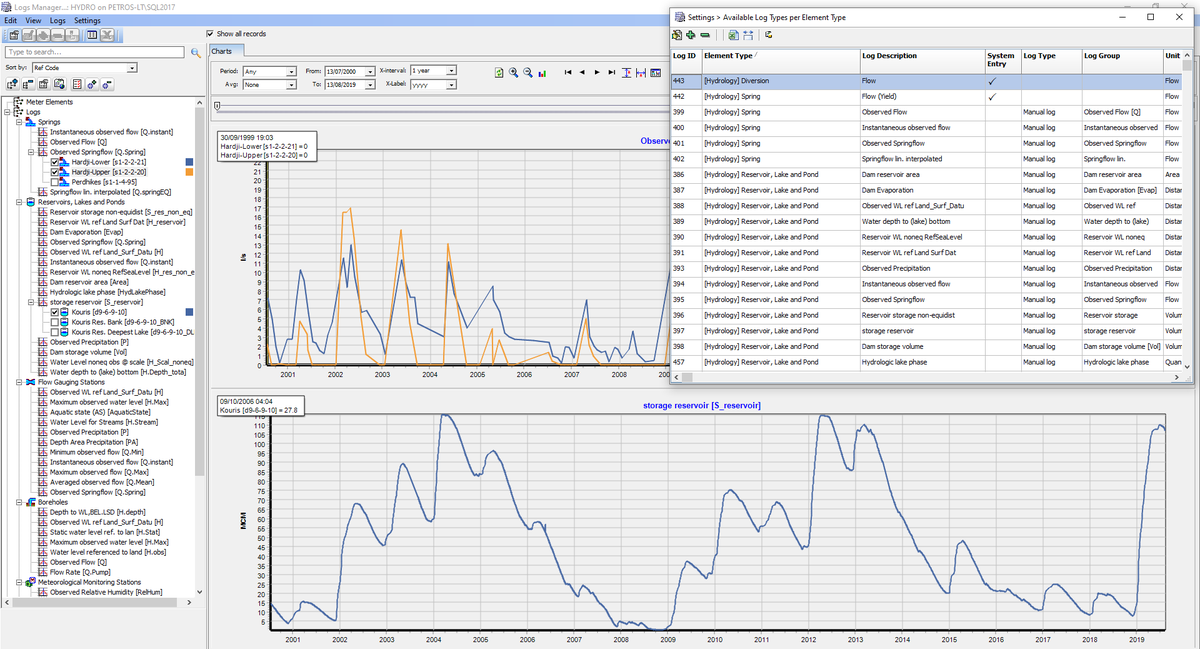Open the Sort by Ref Code dropdown
The width and height of the screenshot is (1200, 649).
(132, 68)
